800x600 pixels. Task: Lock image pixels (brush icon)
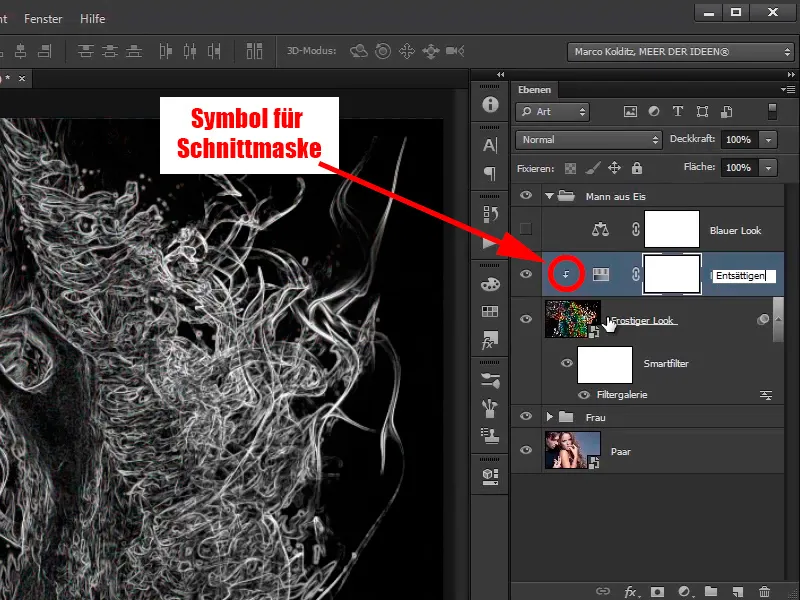pyautogui.click(x=592, y=168)
